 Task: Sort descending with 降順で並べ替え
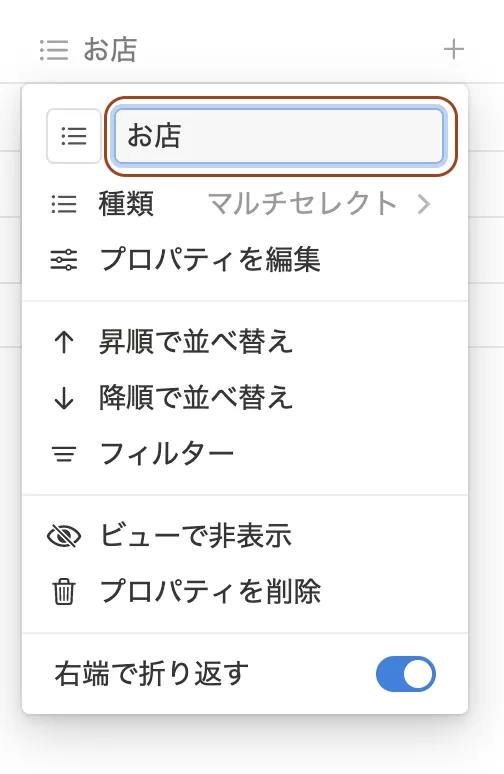click(245, 398)
